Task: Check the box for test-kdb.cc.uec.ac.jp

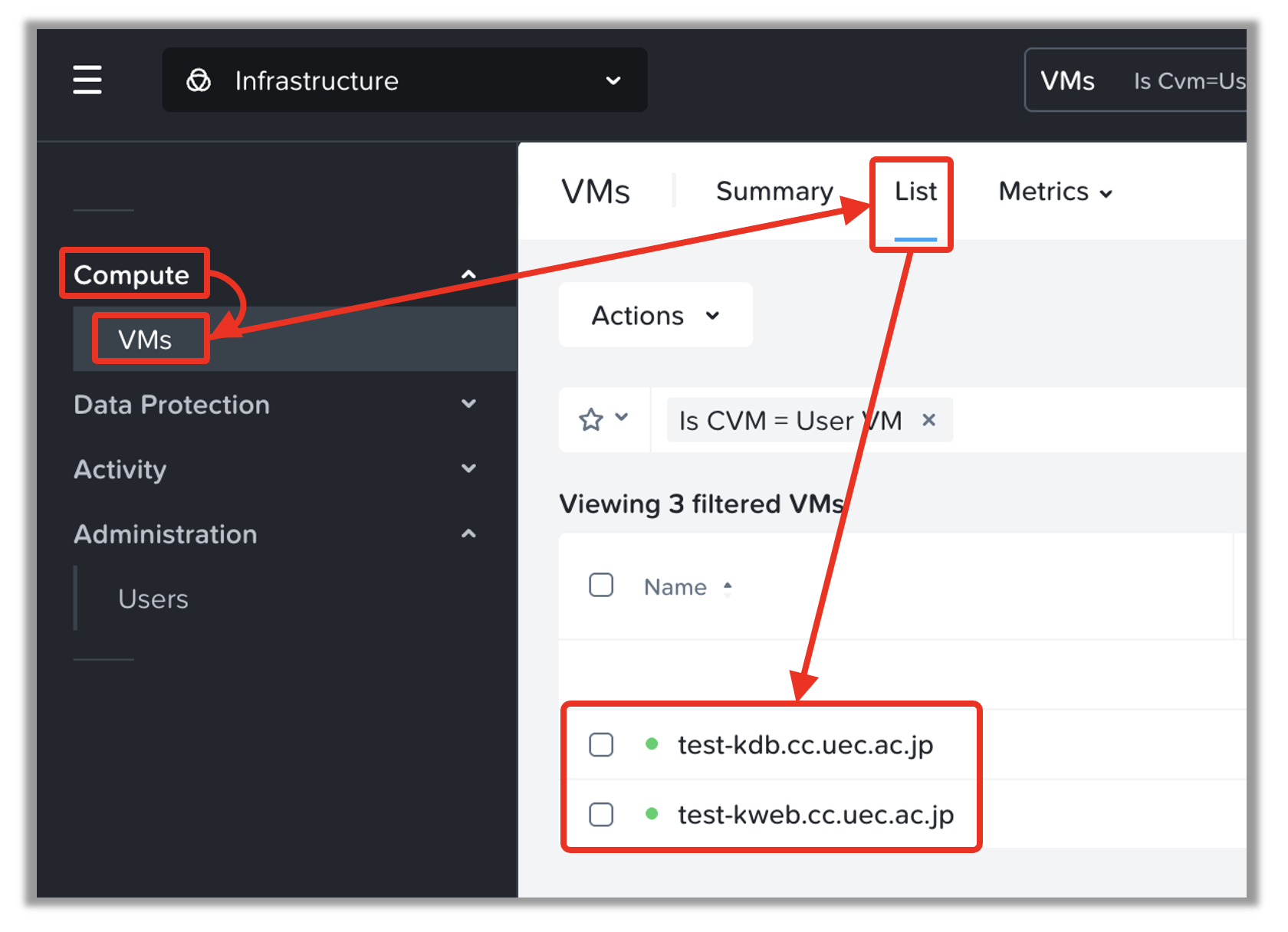Action: (x=601, y=744)
